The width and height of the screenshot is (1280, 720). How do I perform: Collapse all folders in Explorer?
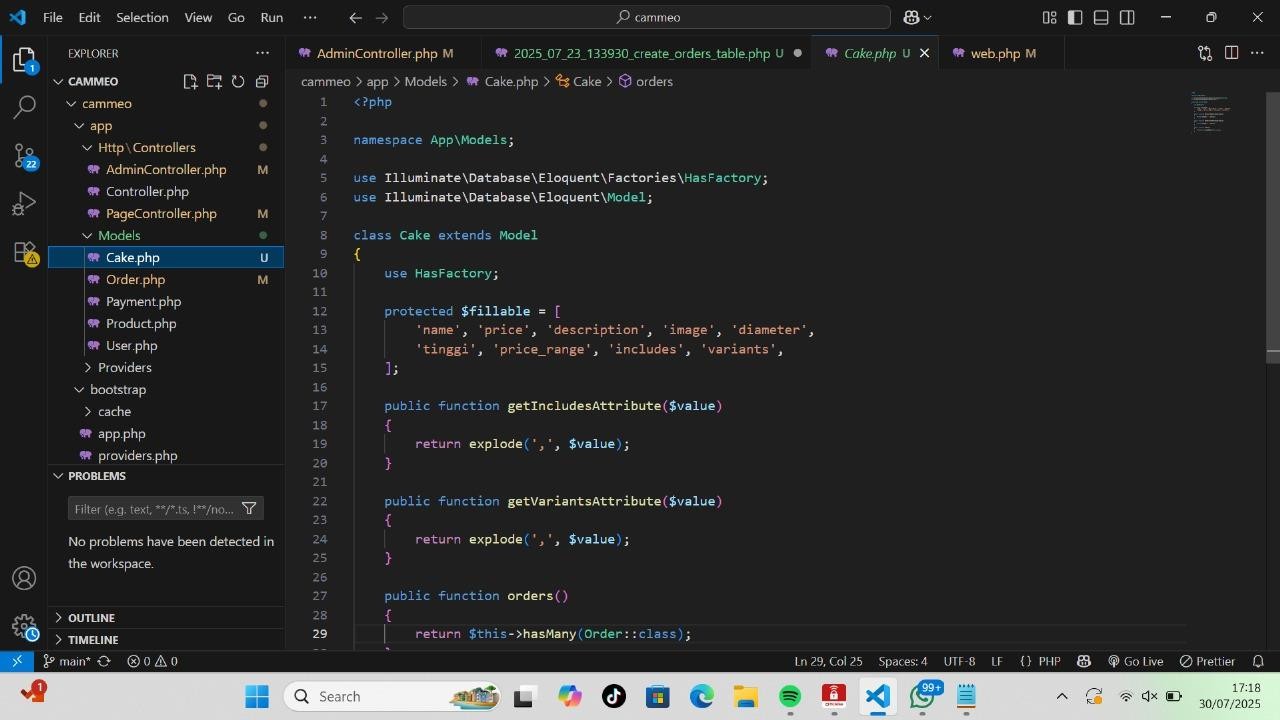[x=262, y=82]
